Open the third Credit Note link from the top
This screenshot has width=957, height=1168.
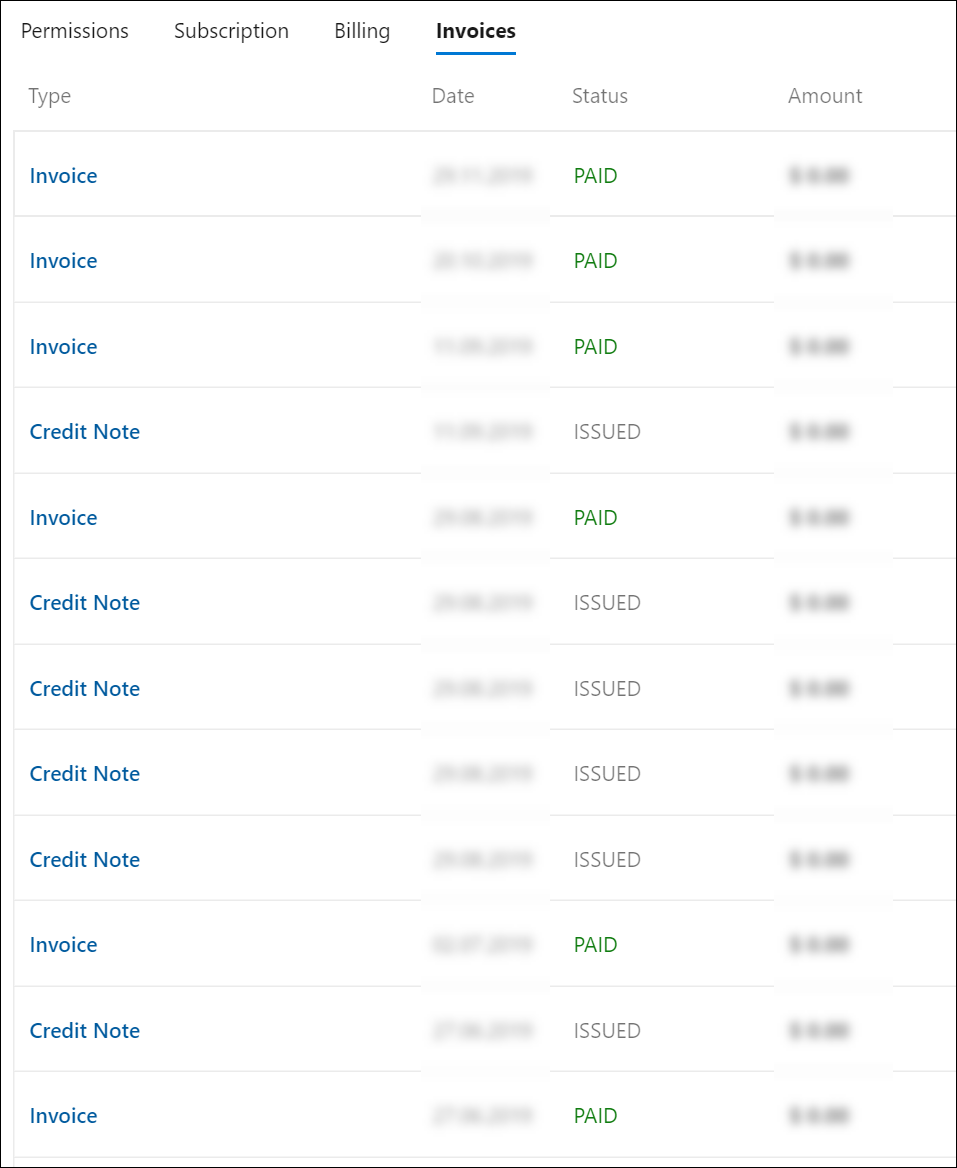tap(85, 688)
